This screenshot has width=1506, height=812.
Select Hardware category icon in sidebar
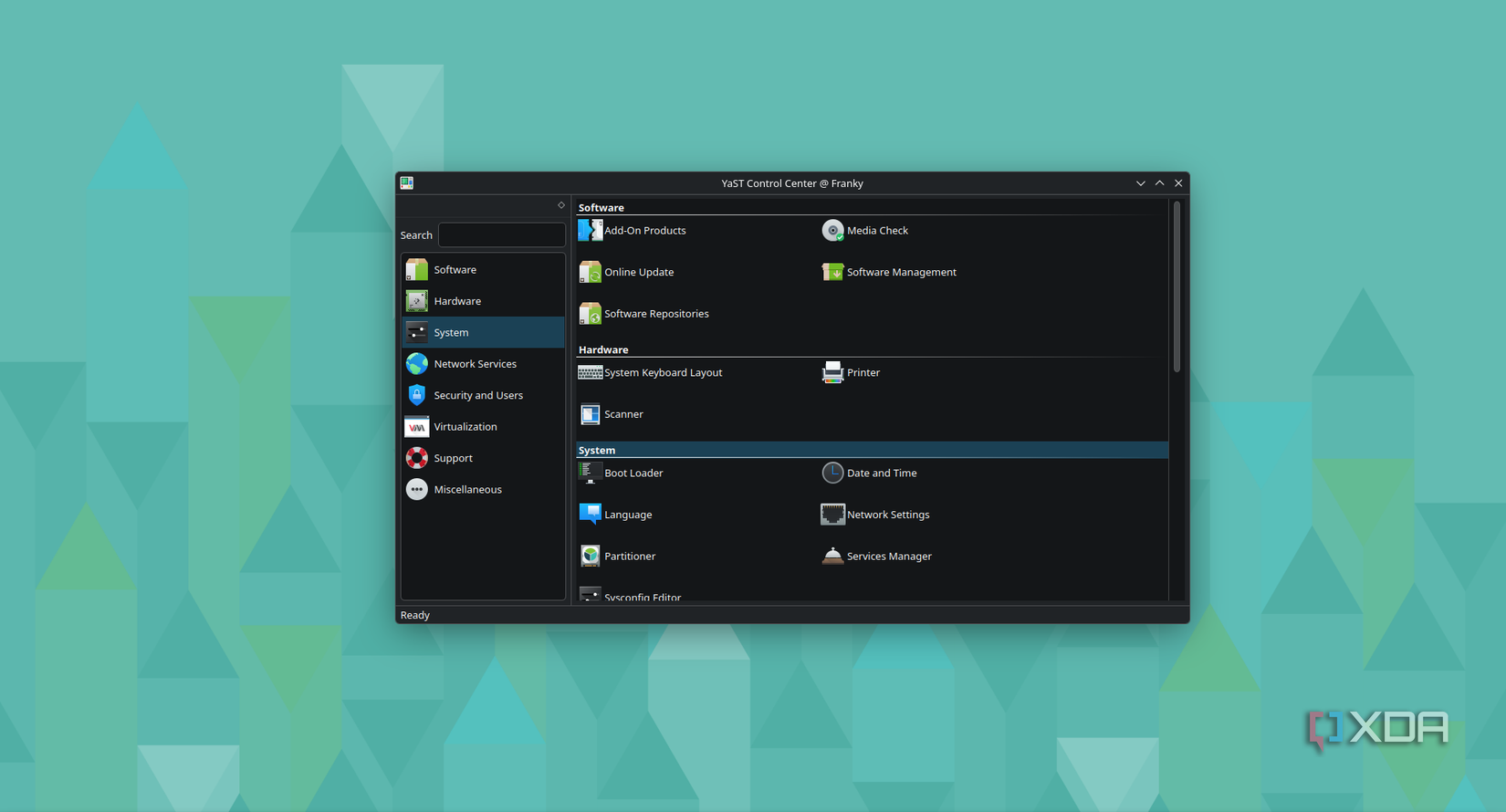tap(417, 301)
